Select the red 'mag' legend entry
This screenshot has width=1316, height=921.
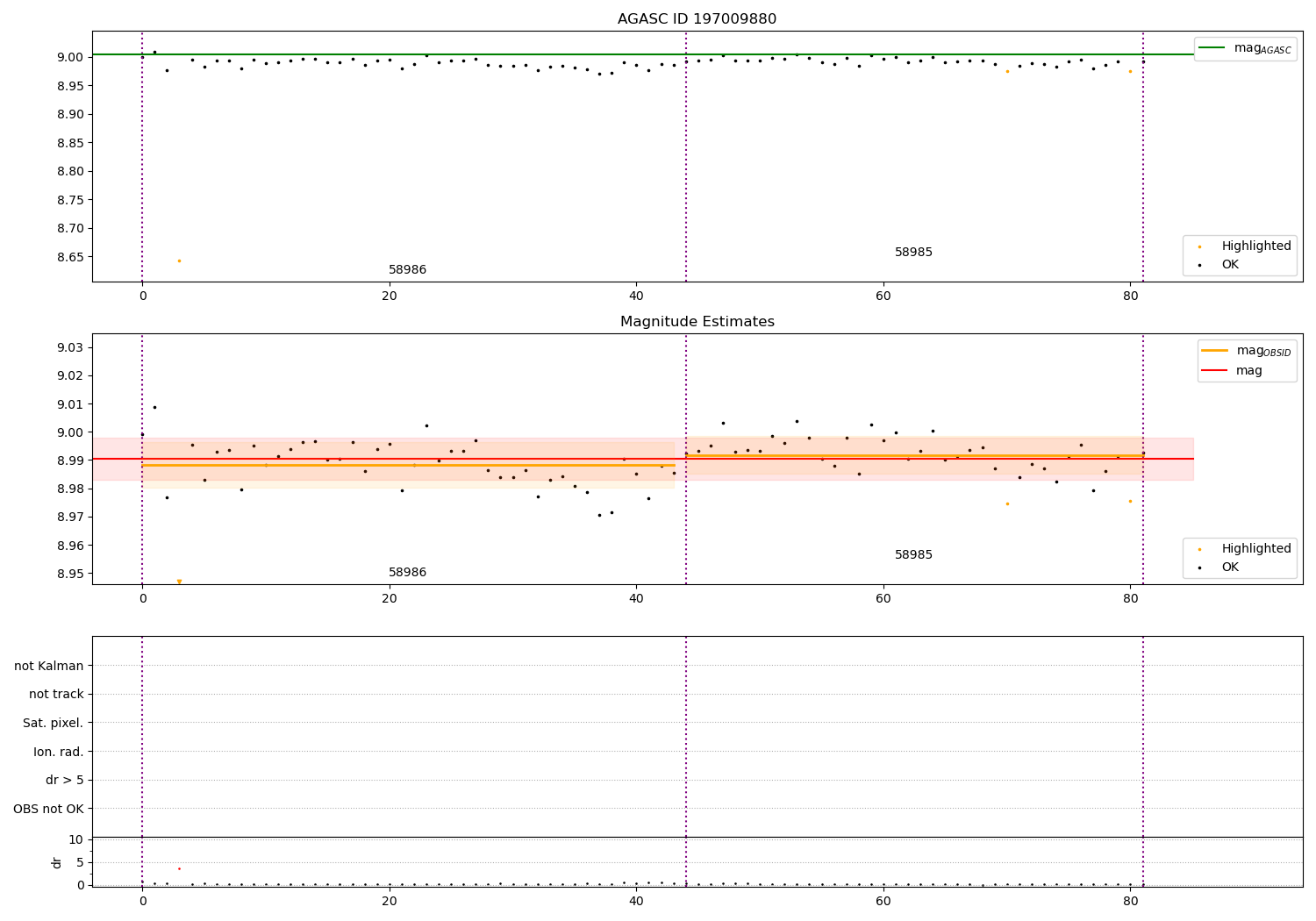1232,370
